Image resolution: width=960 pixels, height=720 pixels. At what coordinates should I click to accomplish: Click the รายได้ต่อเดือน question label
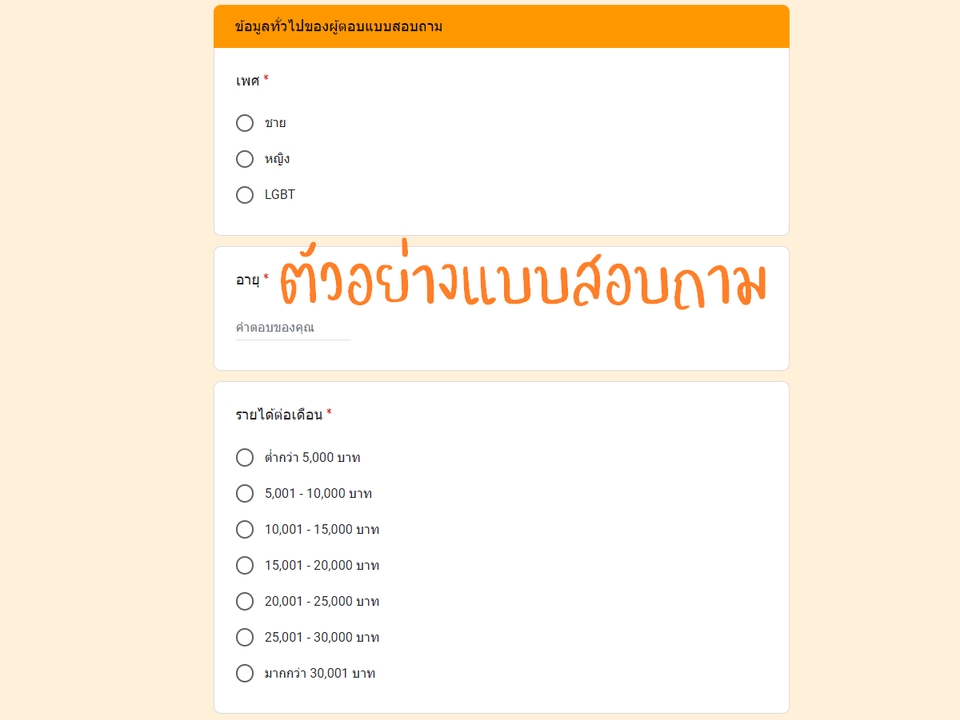(279, 414)
